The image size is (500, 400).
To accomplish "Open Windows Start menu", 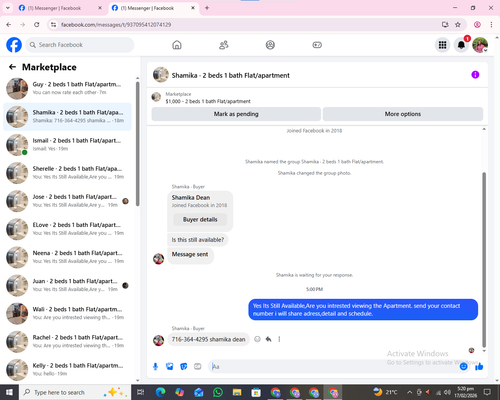I will (x=9, y=392).
